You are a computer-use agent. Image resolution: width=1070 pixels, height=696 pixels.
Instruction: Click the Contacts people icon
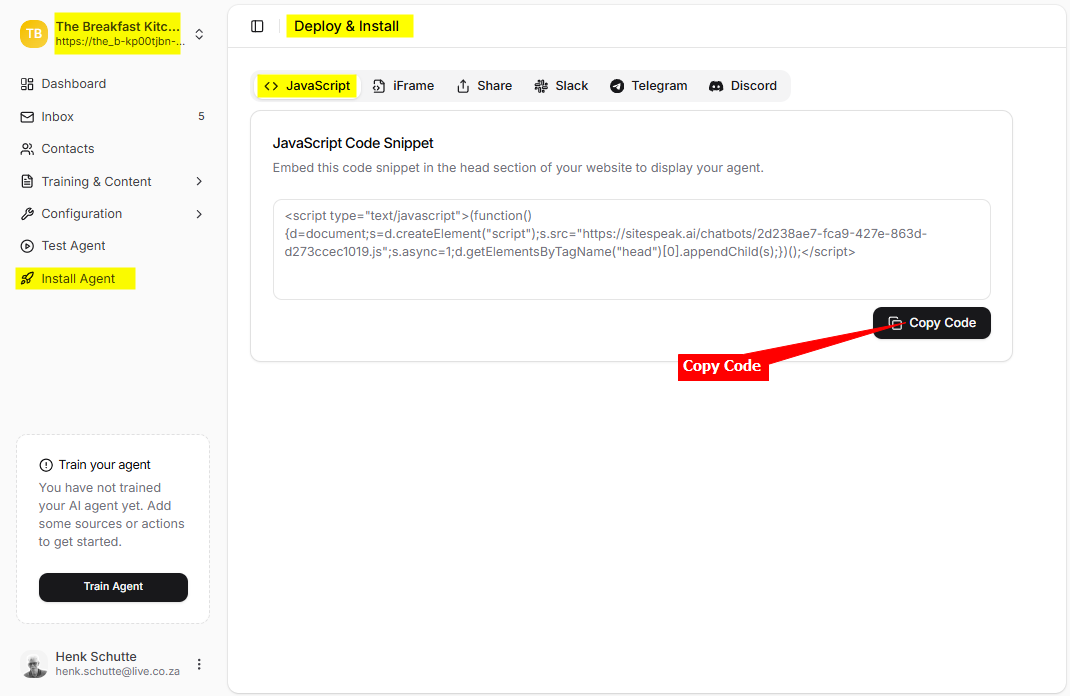[27, 149]
